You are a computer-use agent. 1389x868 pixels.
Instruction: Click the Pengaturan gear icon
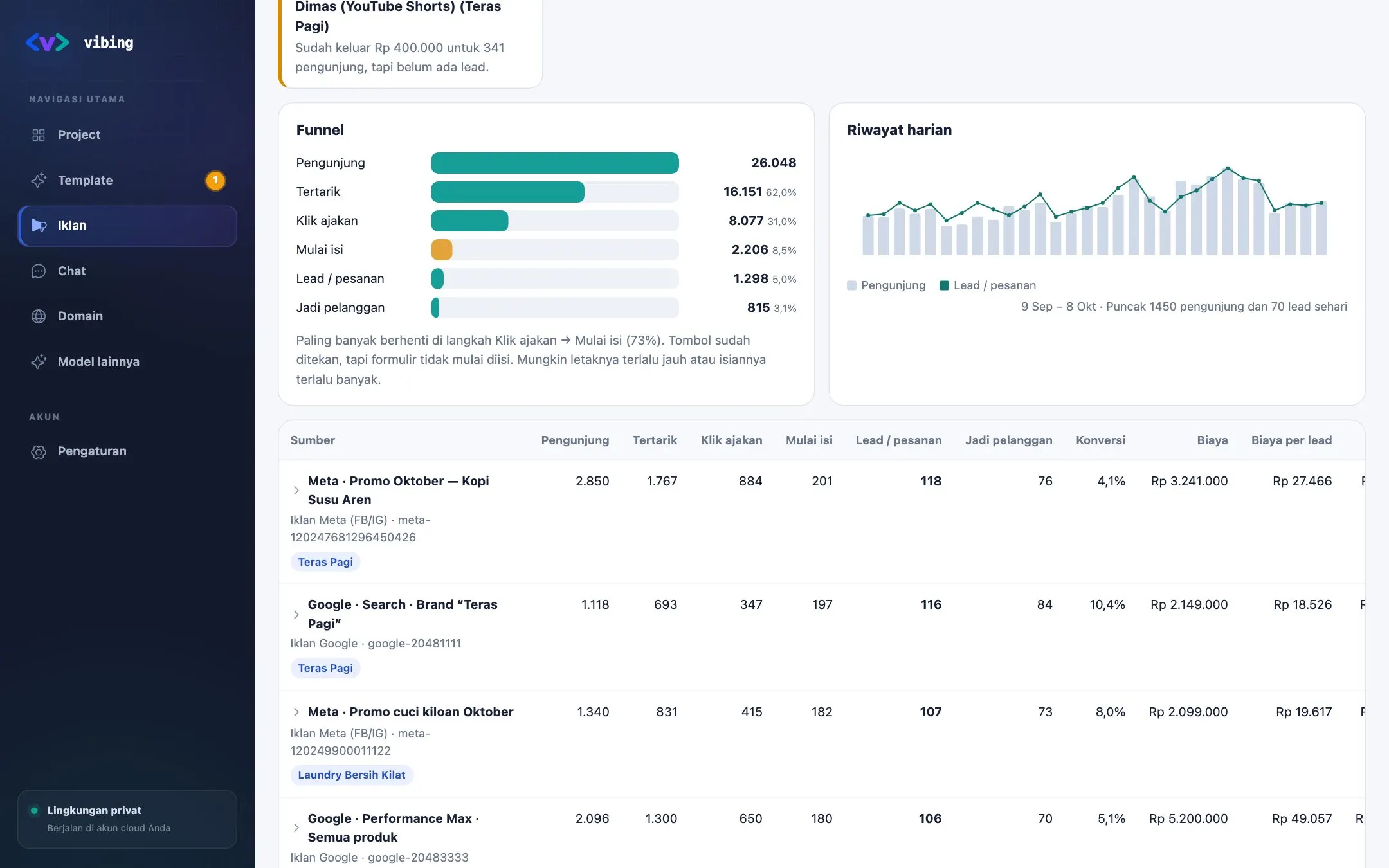pyautogui.click(x=39, y=452)
